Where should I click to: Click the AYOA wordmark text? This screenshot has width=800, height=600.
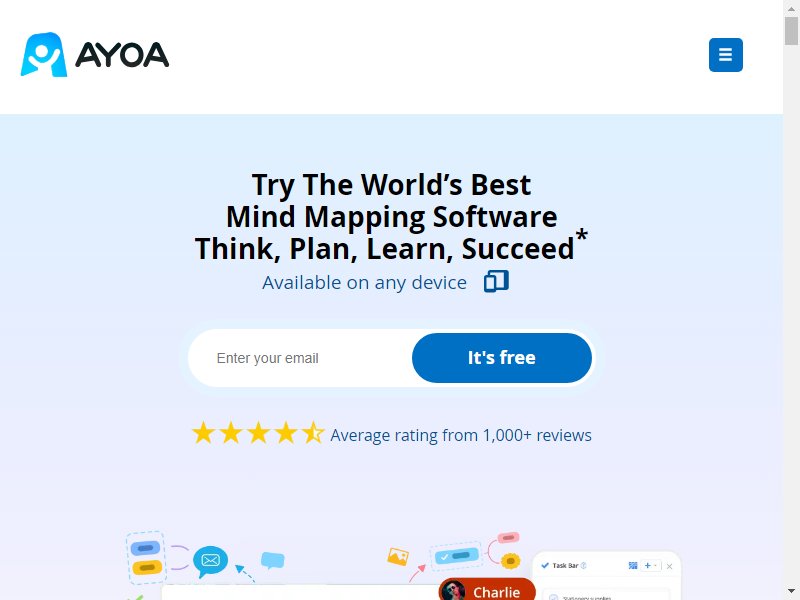point(122,55)
